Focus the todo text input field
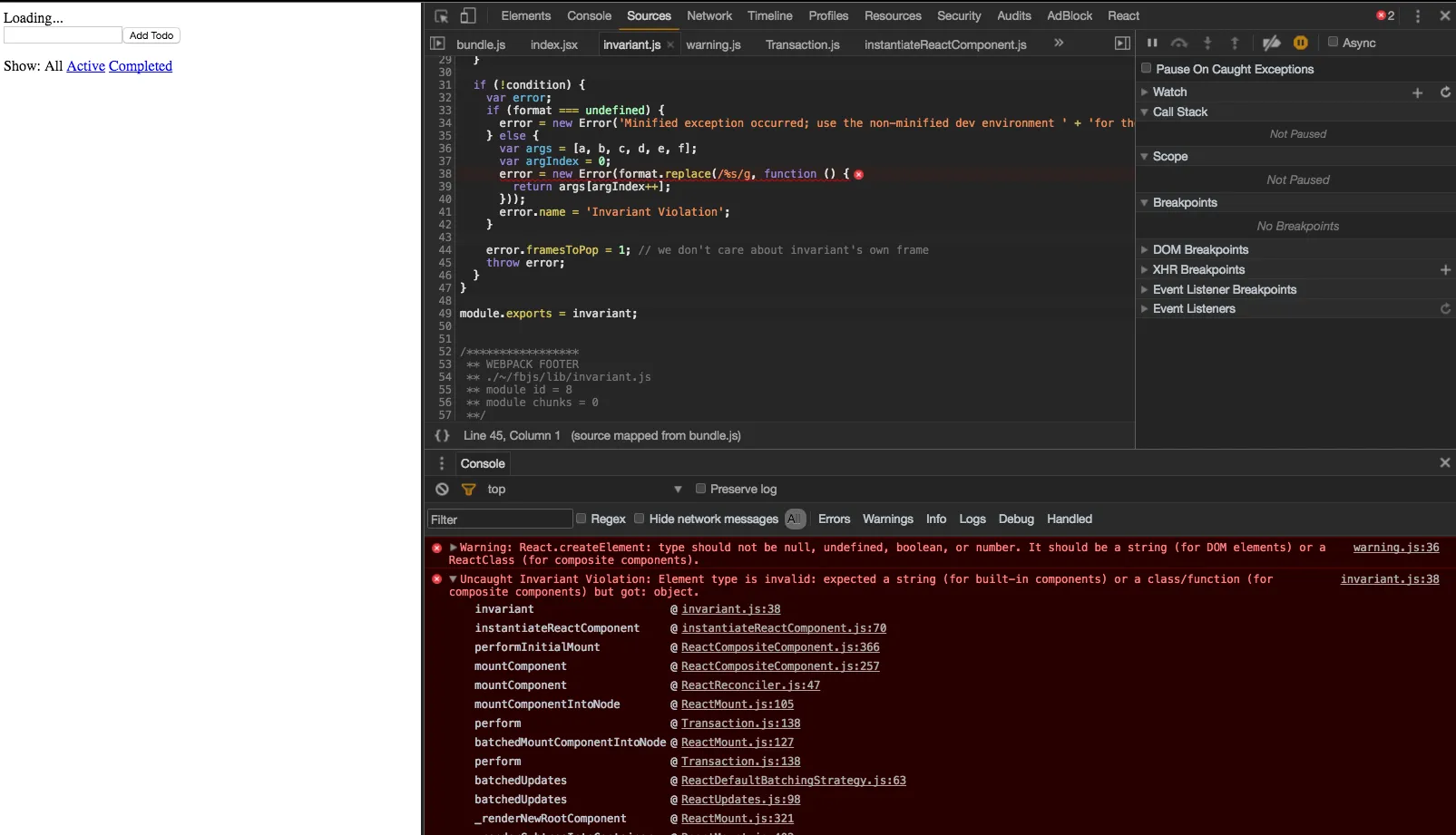The height and width of the screenshot is (835, 1456). coord(63,35)
